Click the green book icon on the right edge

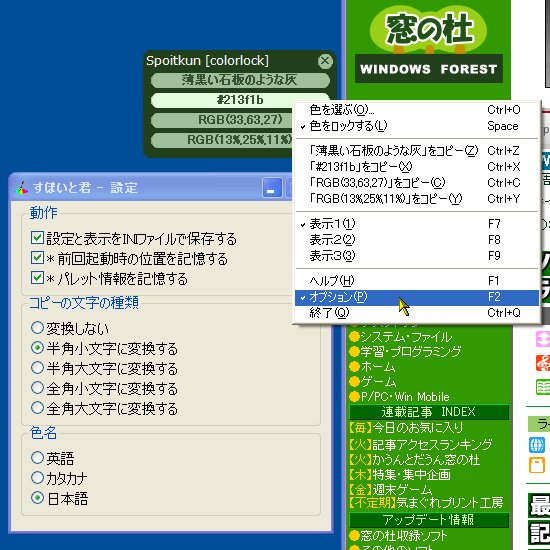point(542,388)
